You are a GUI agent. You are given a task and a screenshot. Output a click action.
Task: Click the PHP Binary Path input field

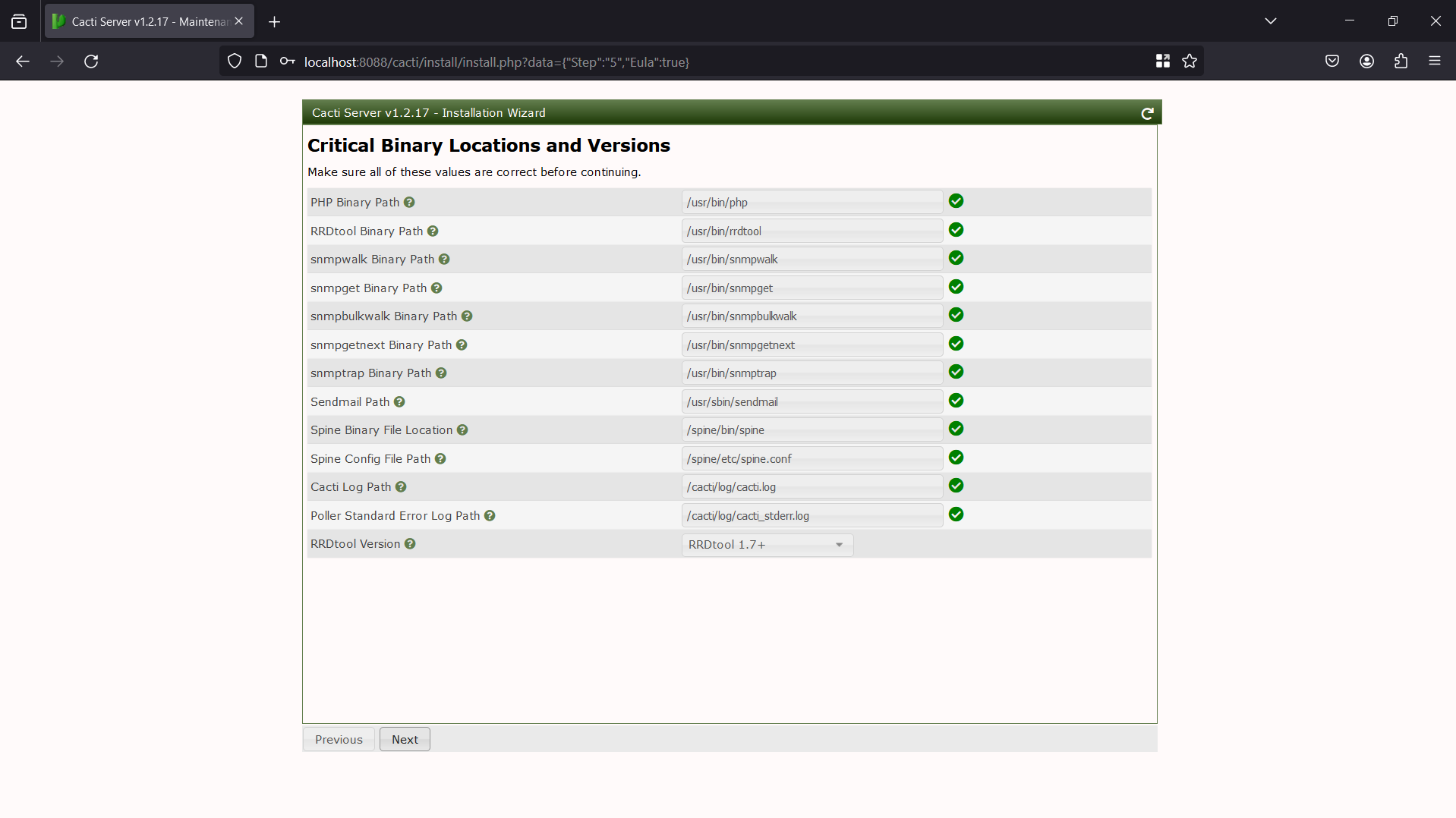coord(812,203)
